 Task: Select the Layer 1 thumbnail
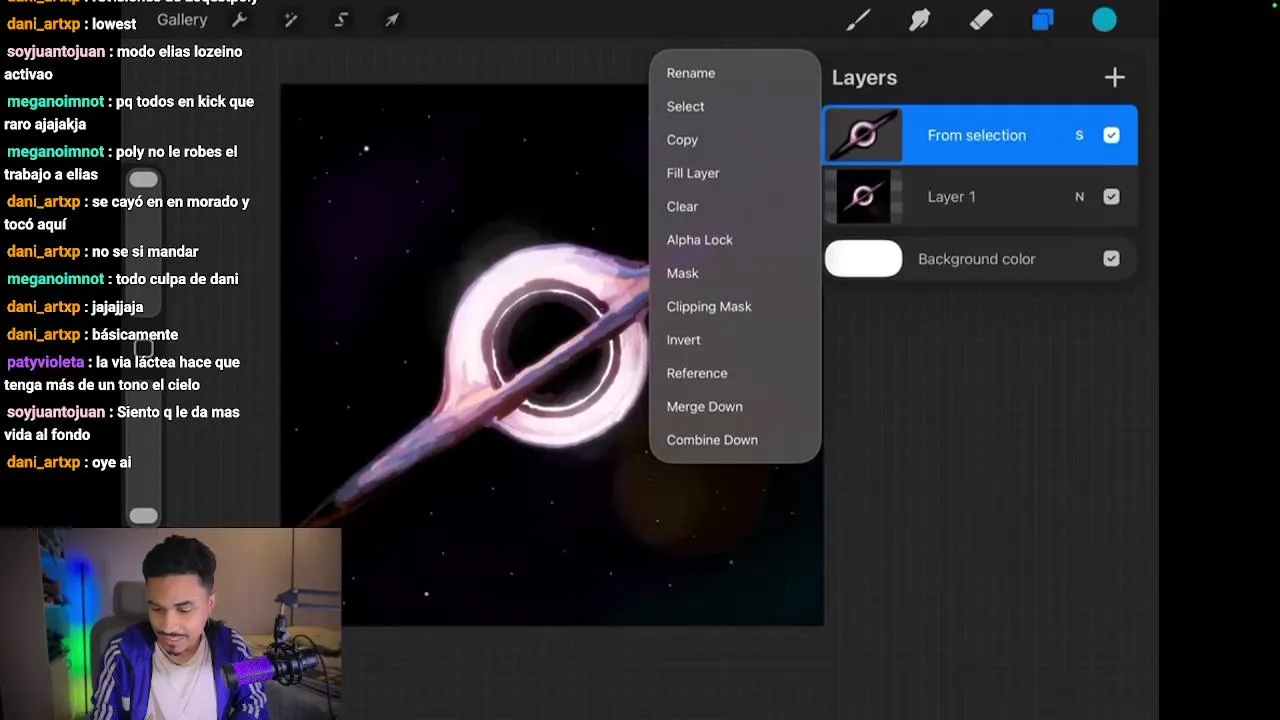pos(863,197)
